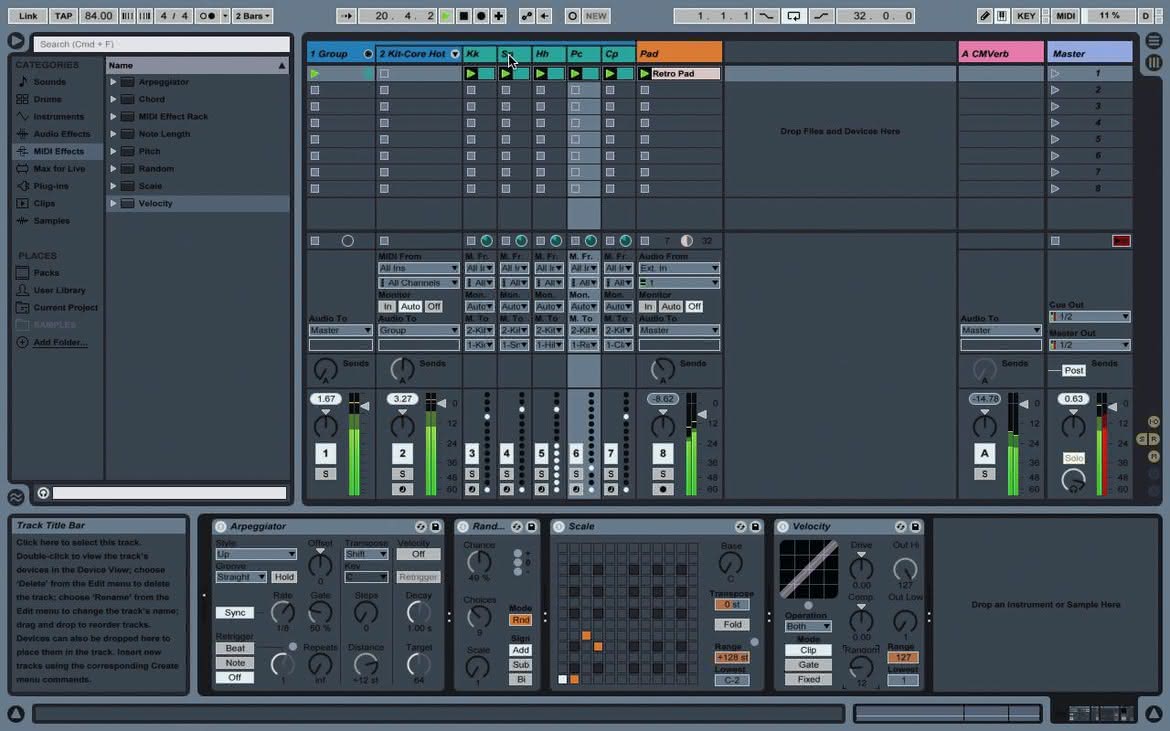The image size is (1170, 731).
Task: Turn on the metronome
Action: coord(207,16)
